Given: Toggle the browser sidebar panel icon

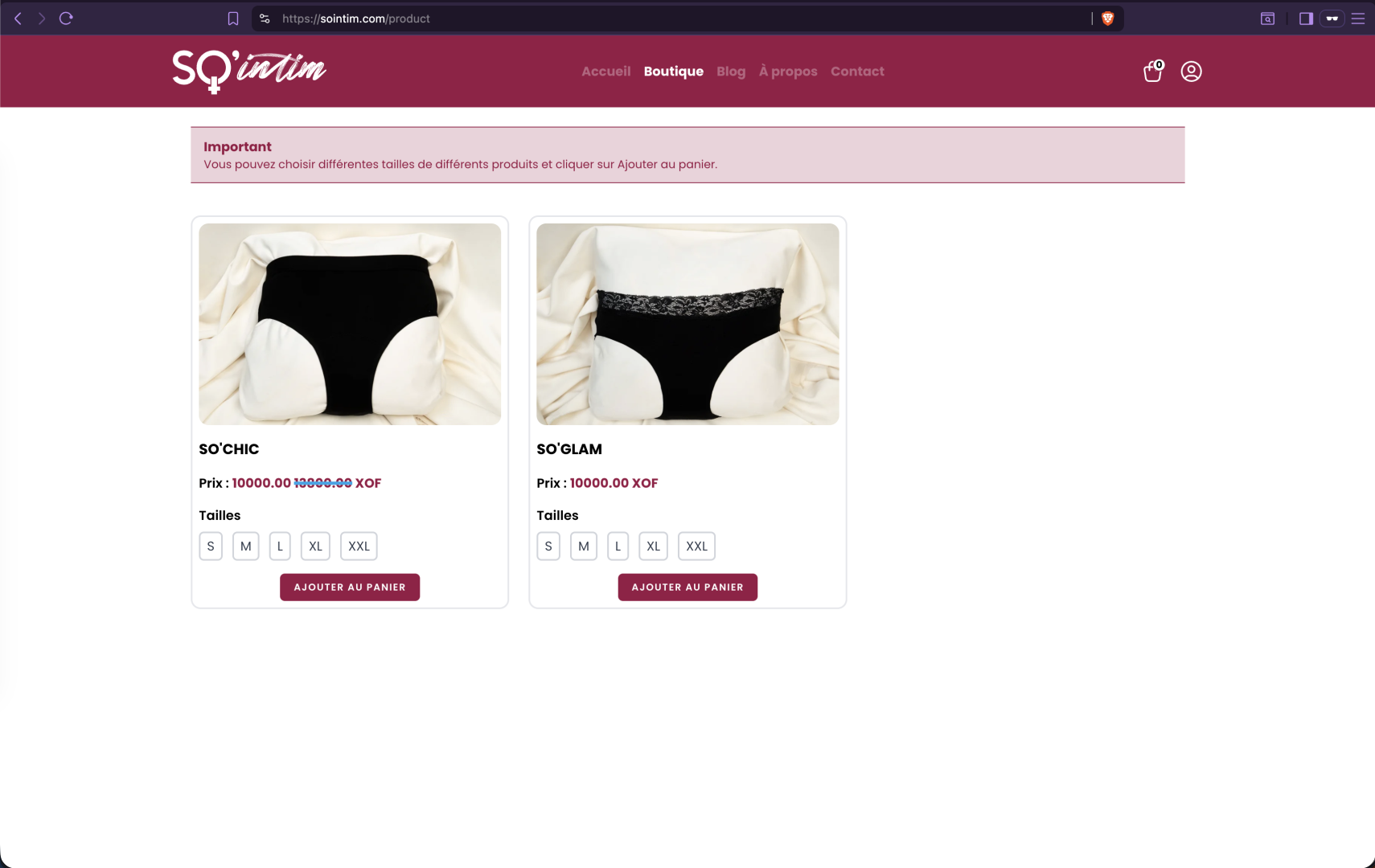Looking at the screenshot, I should (x=1306, y=18).
